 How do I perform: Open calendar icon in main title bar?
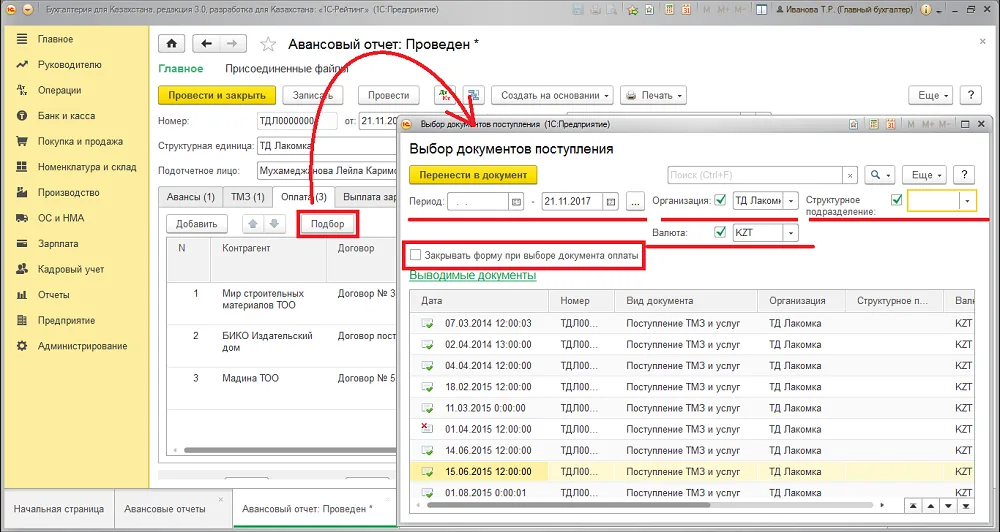click(x=687, y=10)
